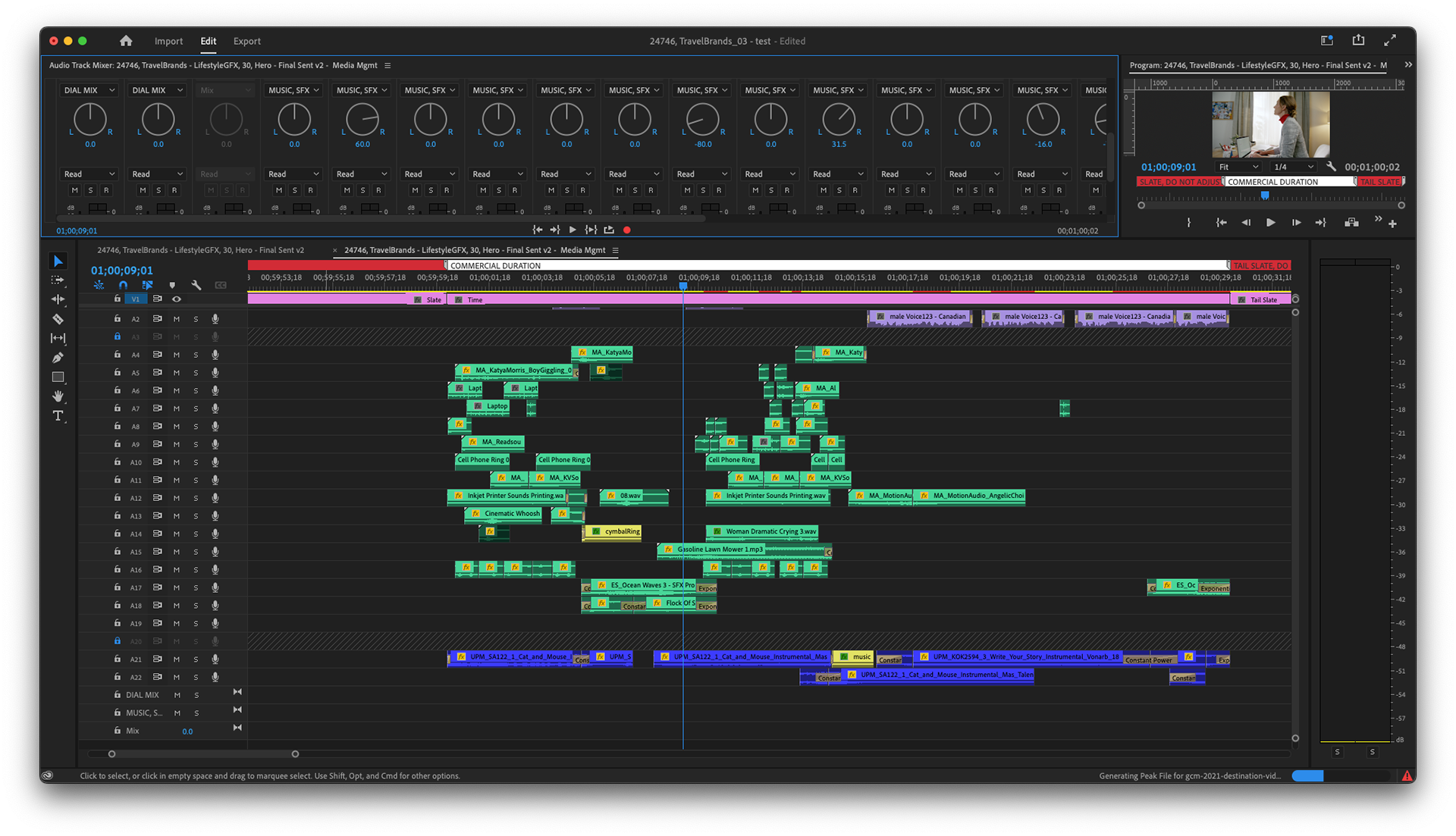The height and width of the screenshot is (836, 1456).
Task: Expand hidden Program monitor panel tabs
Action: click(x=1408, y=65)
